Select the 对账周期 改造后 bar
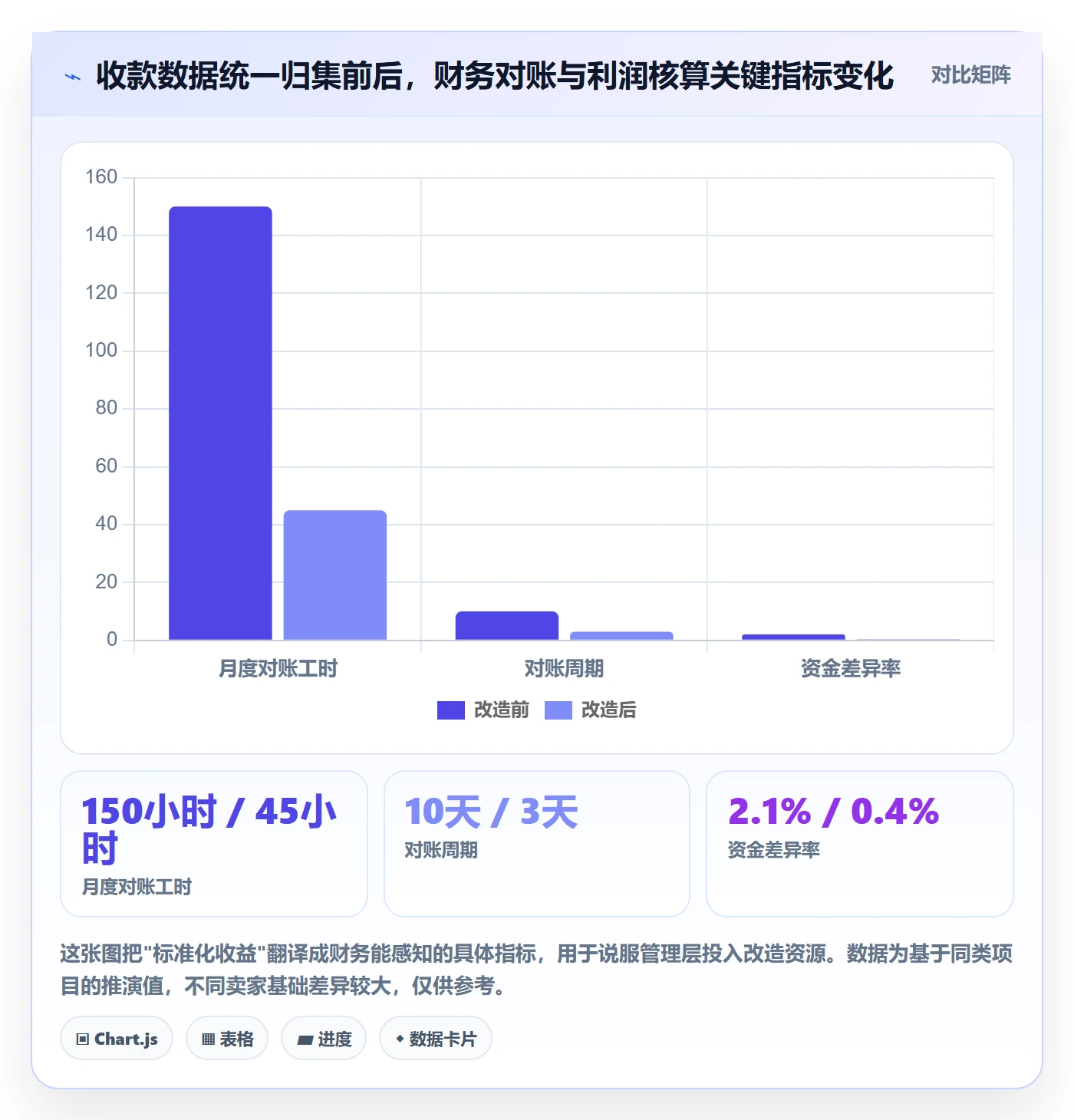 pyautogui.click(x=621, y=636)
